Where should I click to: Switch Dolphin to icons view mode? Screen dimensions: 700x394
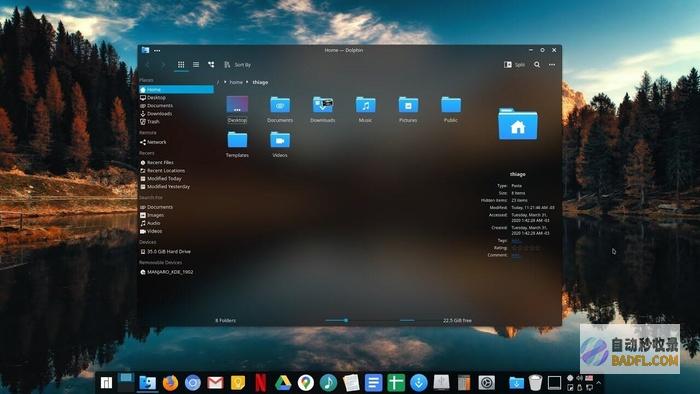(181, 65)
